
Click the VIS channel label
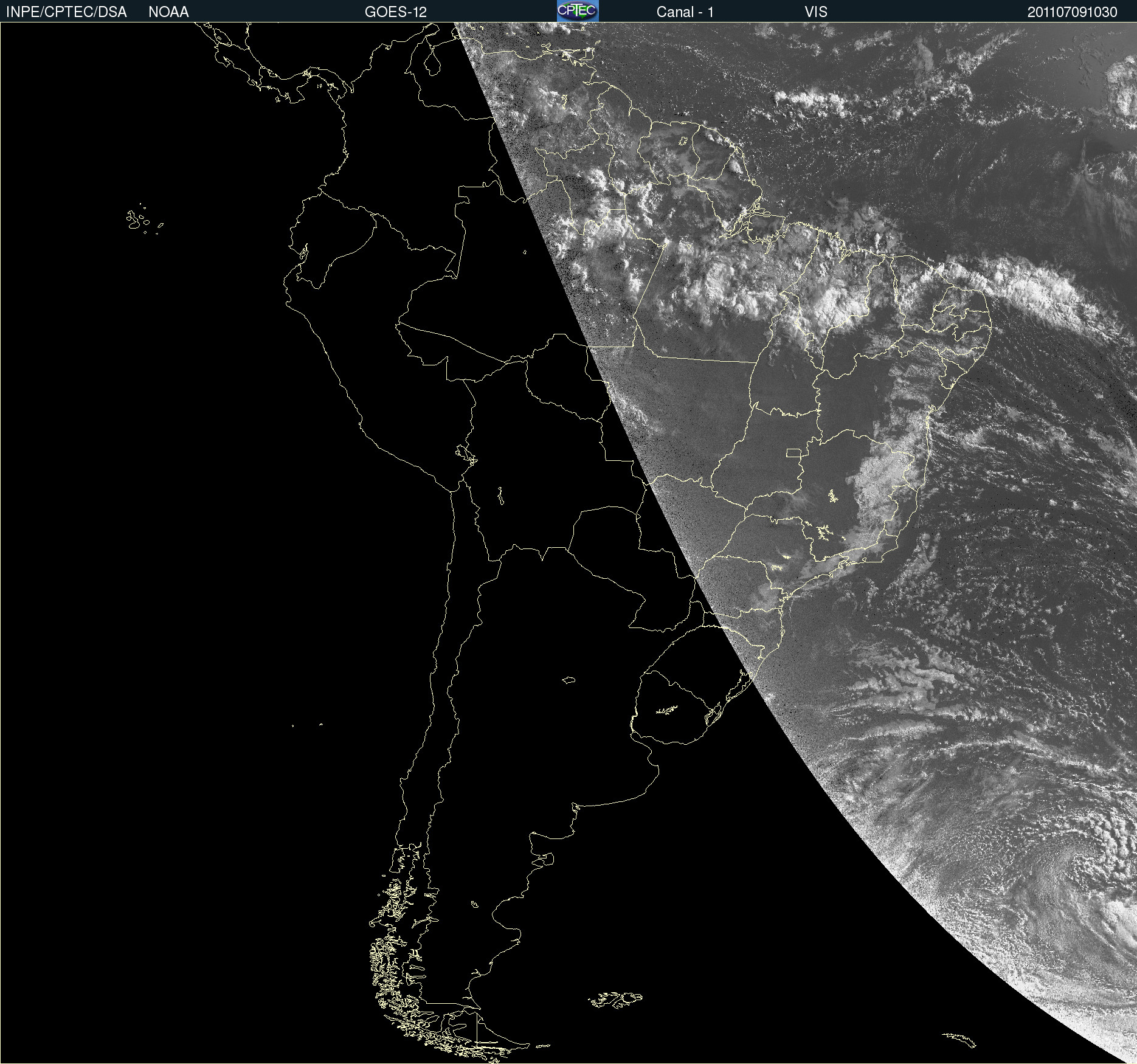click(x=816, y=12)
